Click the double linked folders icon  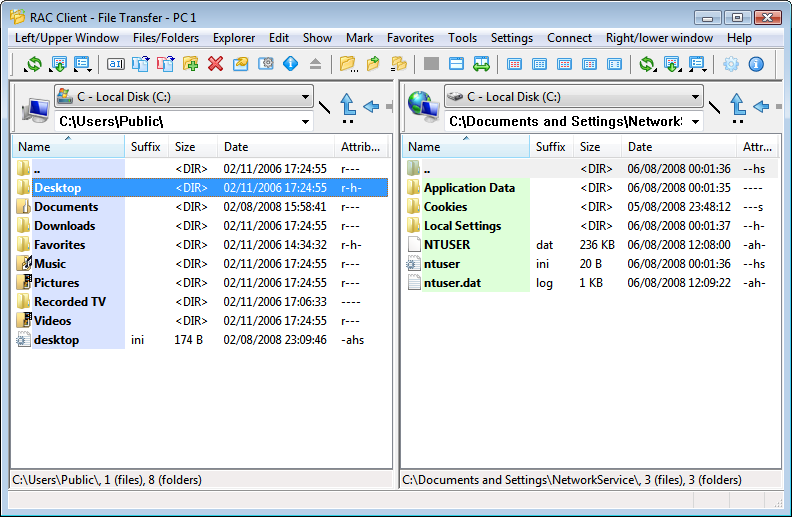coord(399,64)
